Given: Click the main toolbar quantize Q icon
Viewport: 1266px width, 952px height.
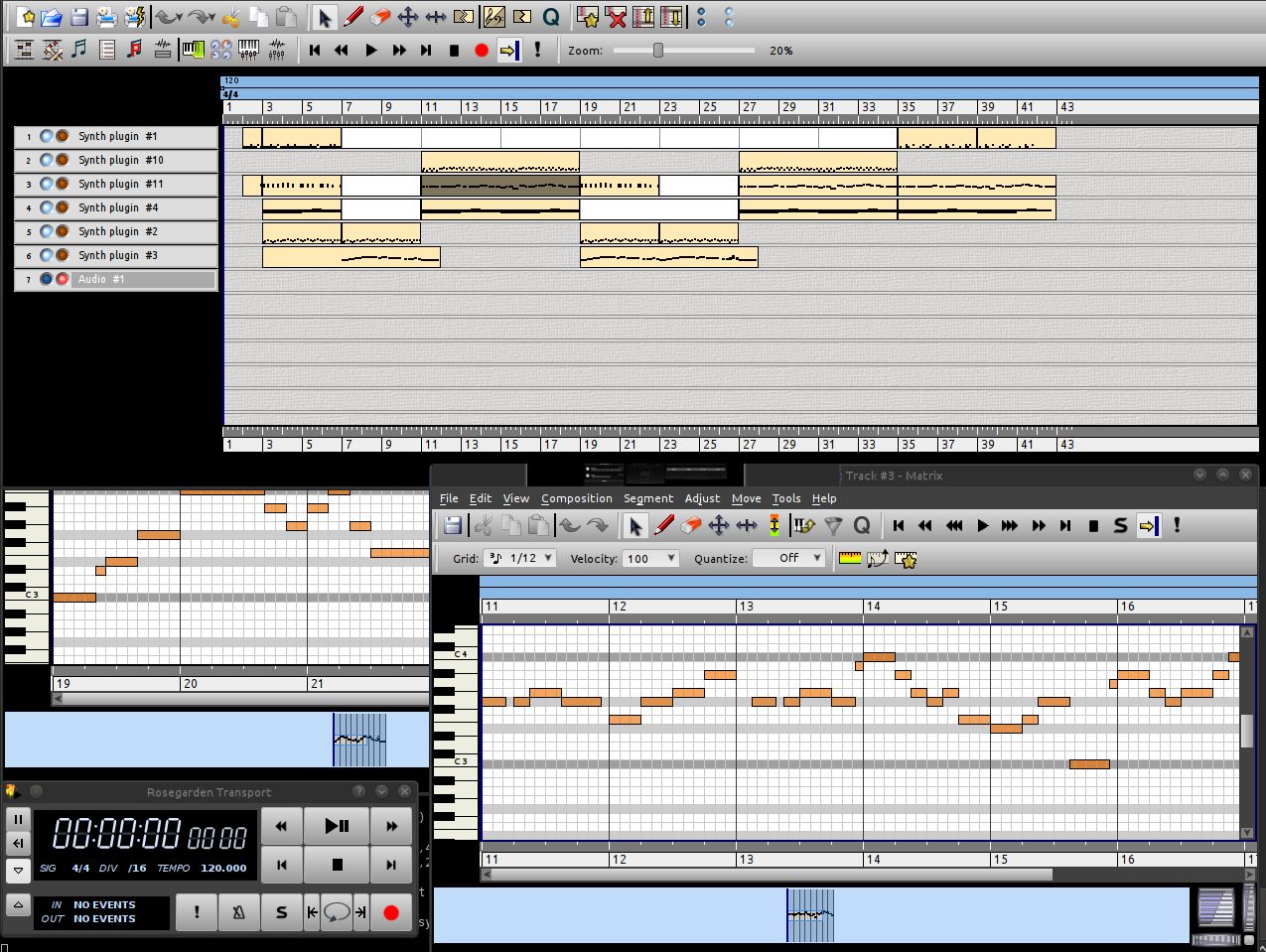Looking at the screenshot, I should pos(550,17).
